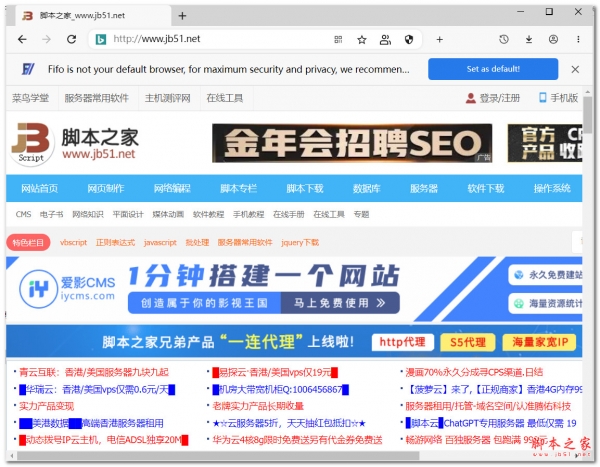This screenshot has height=467, width=600.
Task: Select 脚本下载 in navigation bar
Action: point(305,188)
